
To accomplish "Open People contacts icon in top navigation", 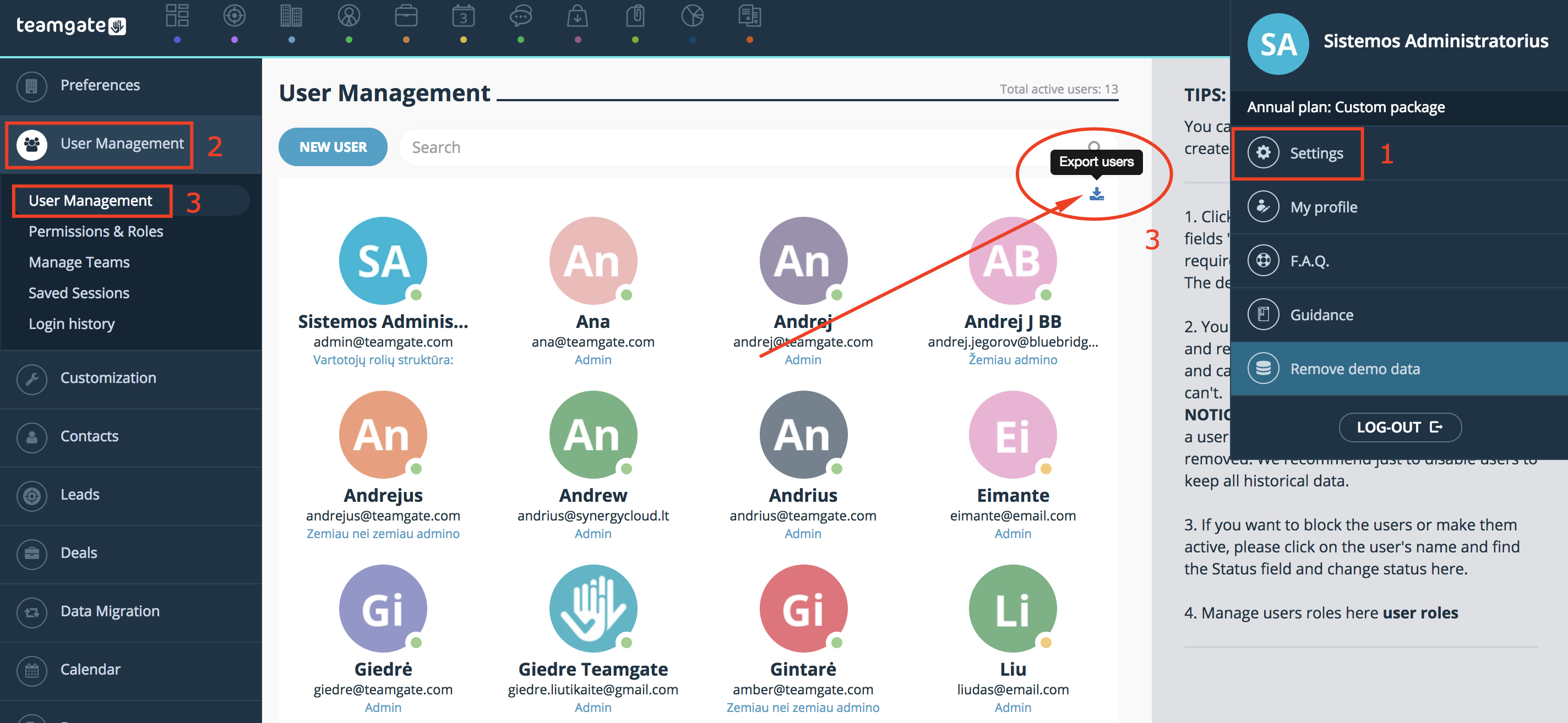I will click(349, 17).
